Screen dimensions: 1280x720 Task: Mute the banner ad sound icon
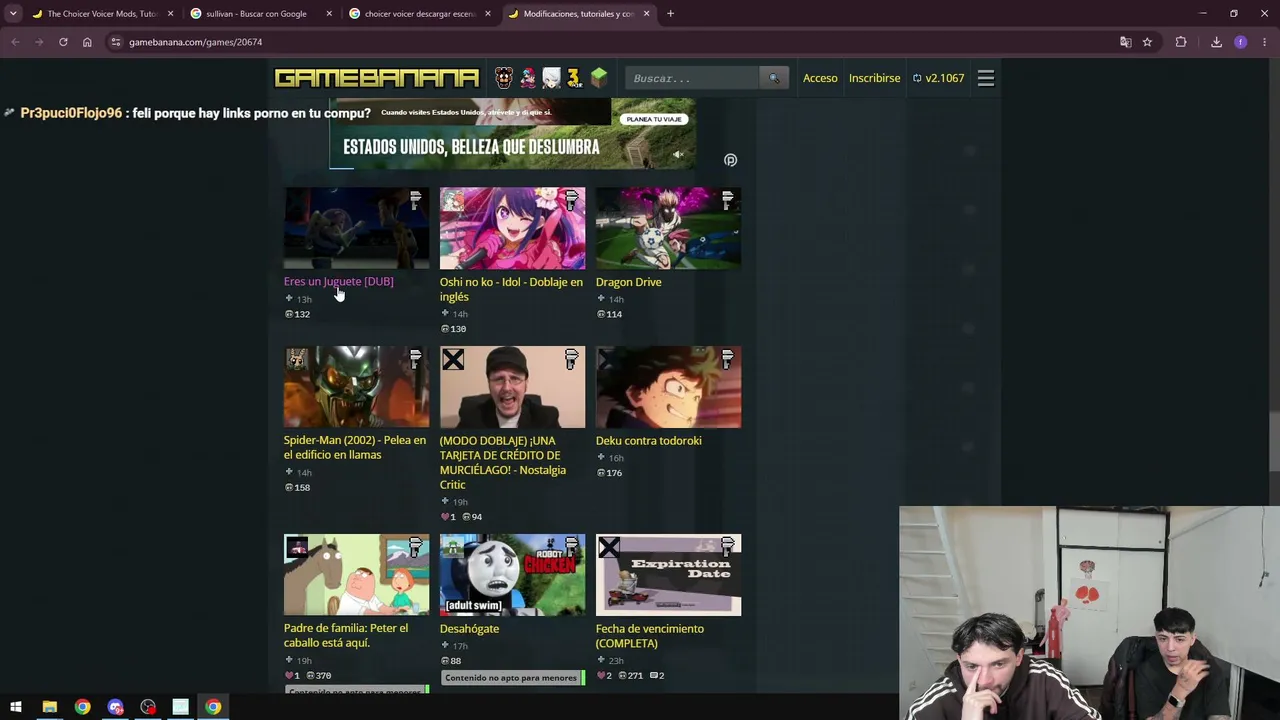pyautogui.click(x=678, y=154)
